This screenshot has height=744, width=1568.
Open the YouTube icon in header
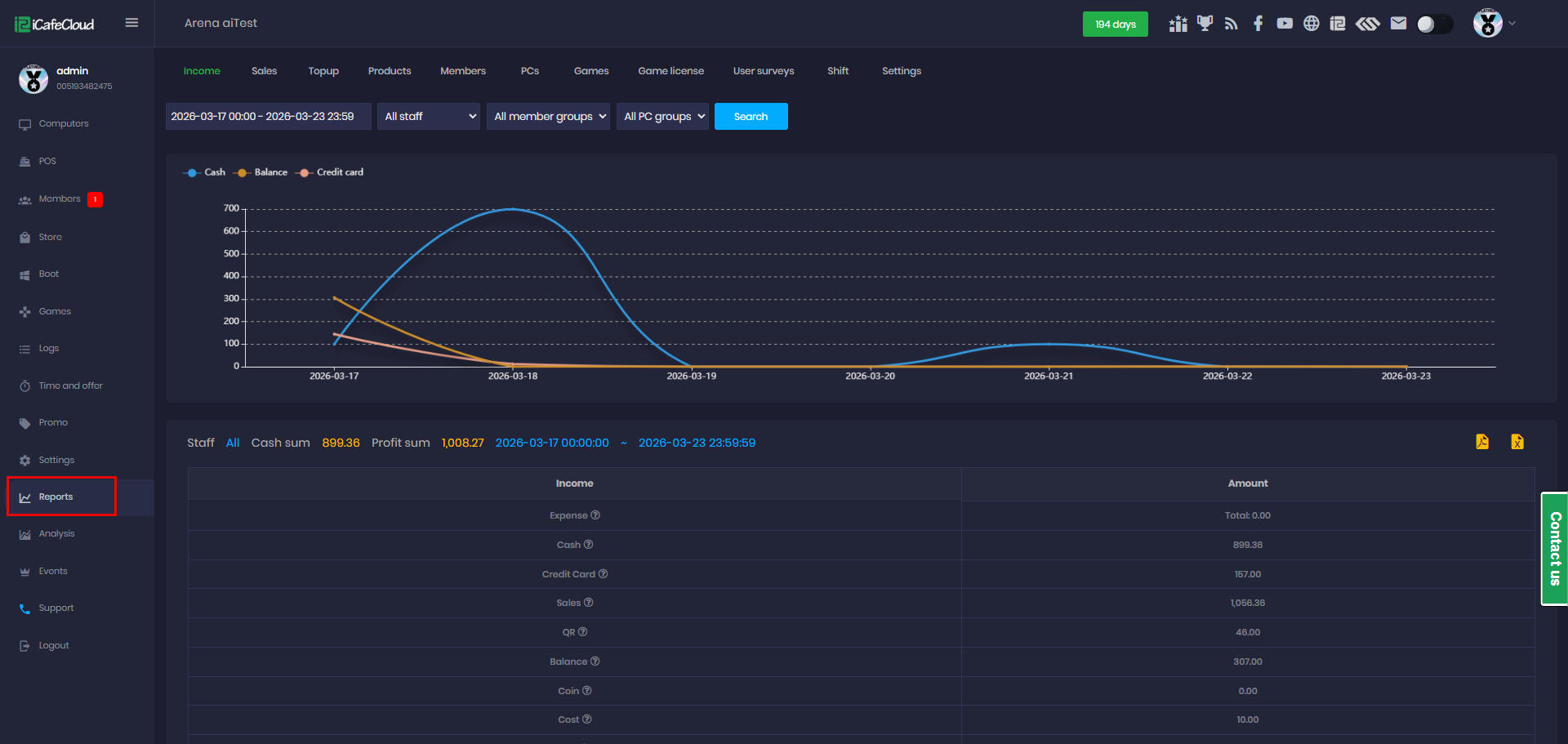click(x=1285, y=24)
